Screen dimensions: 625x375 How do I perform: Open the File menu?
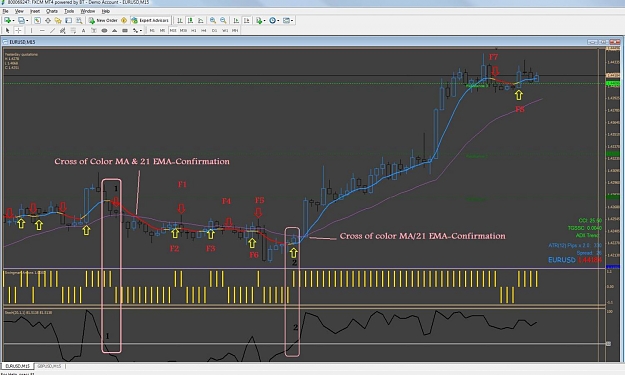[6, 11]
